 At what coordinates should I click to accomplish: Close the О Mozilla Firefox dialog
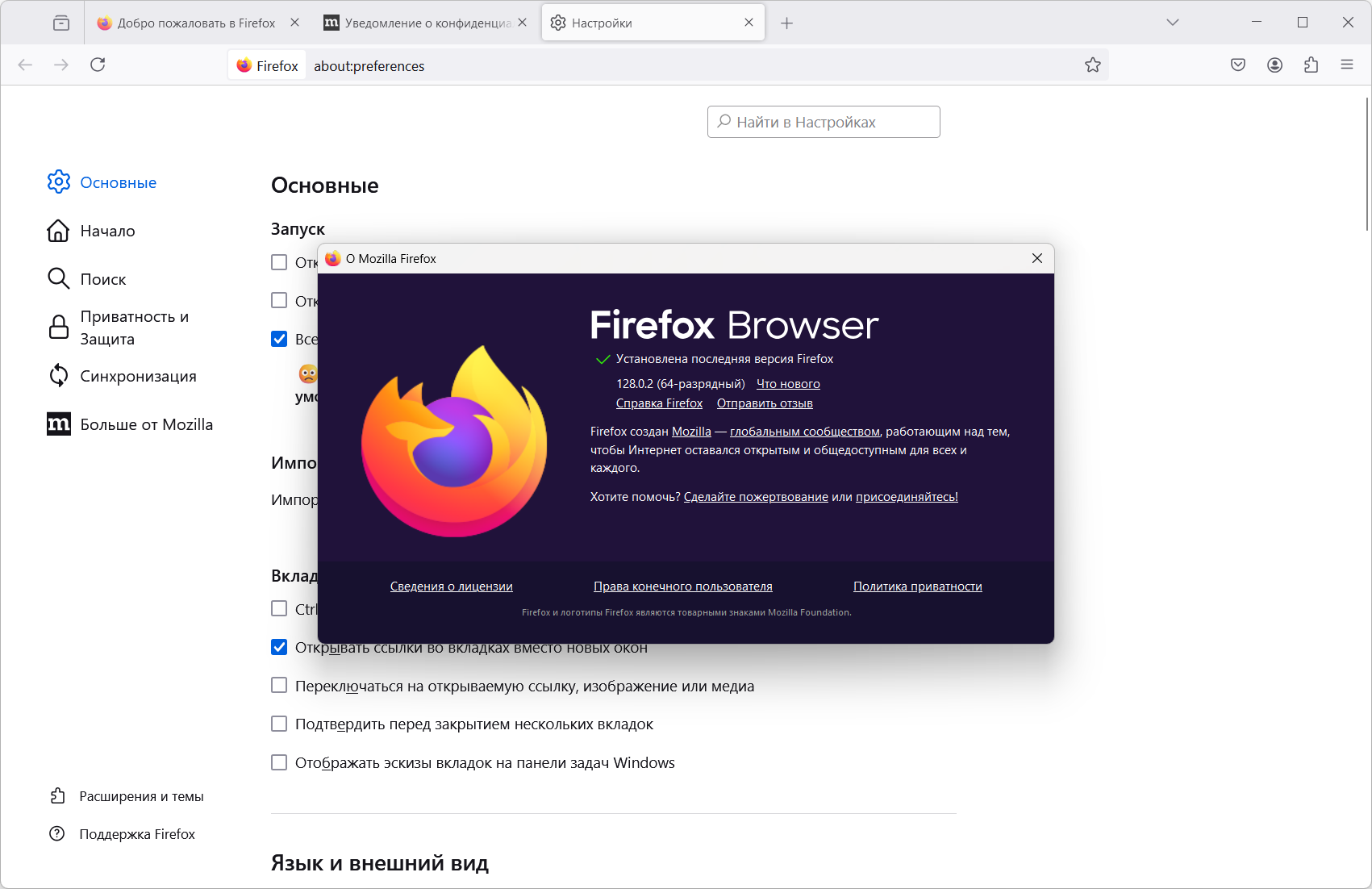tap(1037, 258)
